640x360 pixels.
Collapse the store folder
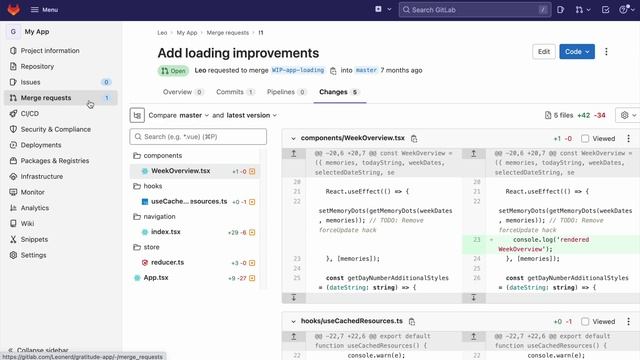tap(146, 247)
